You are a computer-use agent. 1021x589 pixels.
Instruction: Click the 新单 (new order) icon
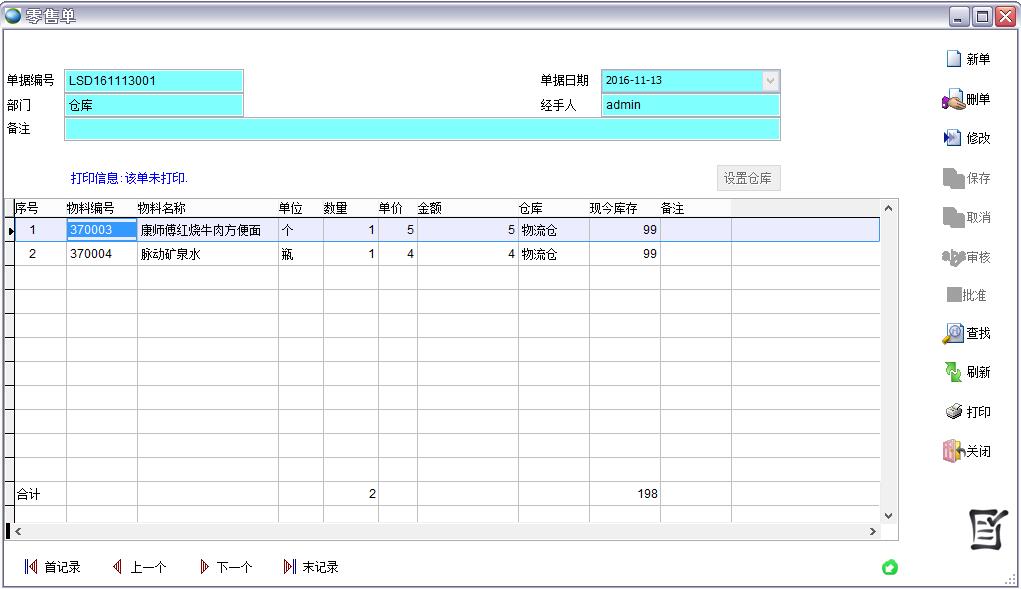click(x=955, y=60)
